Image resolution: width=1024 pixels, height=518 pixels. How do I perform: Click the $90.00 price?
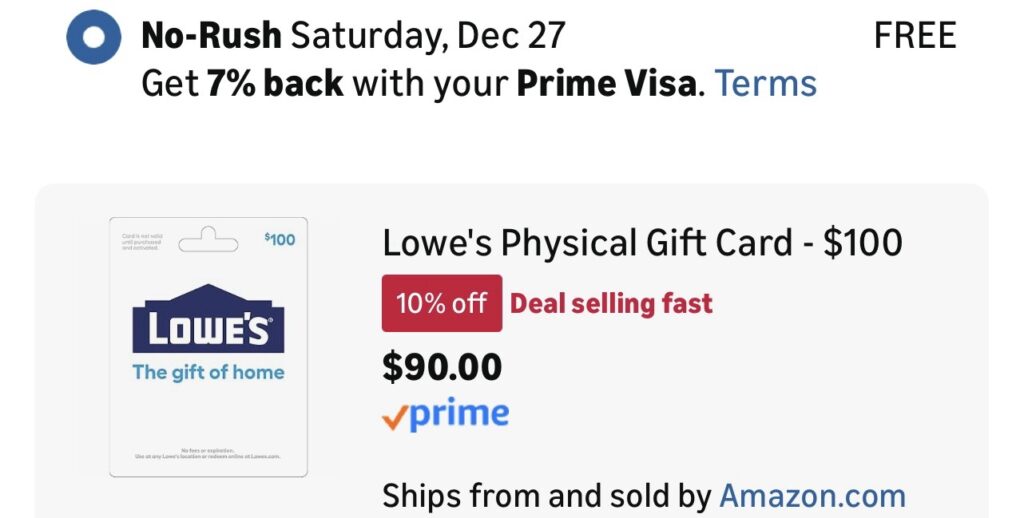tap(441, 367)
